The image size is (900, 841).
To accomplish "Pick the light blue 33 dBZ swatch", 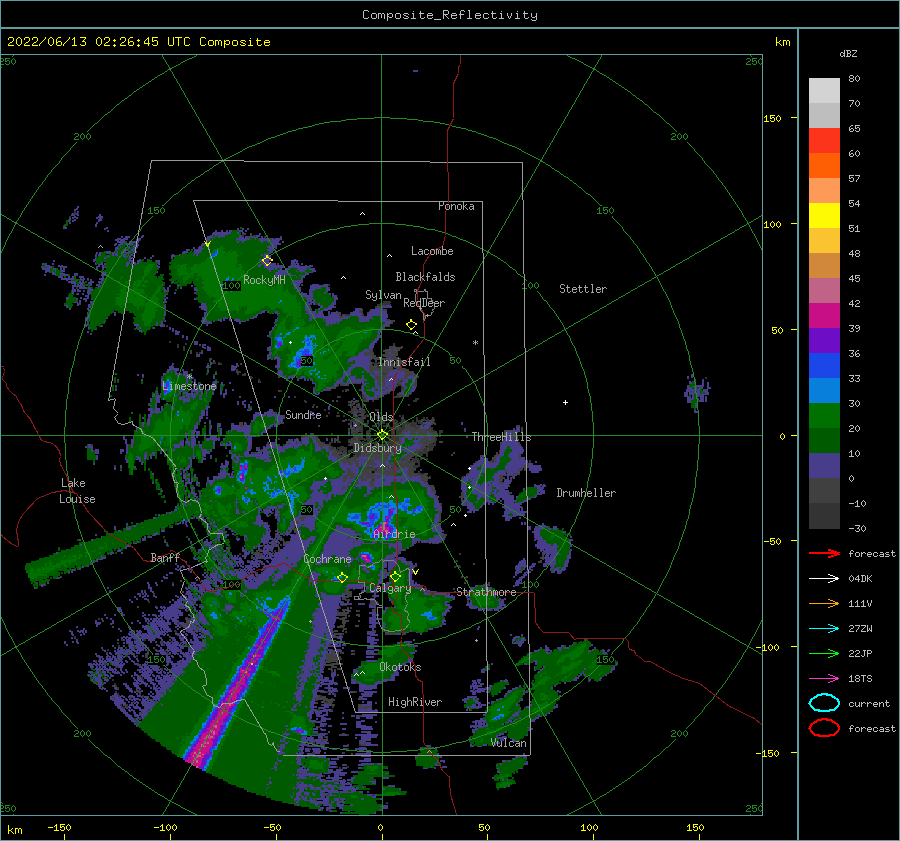I will [824, 390].
